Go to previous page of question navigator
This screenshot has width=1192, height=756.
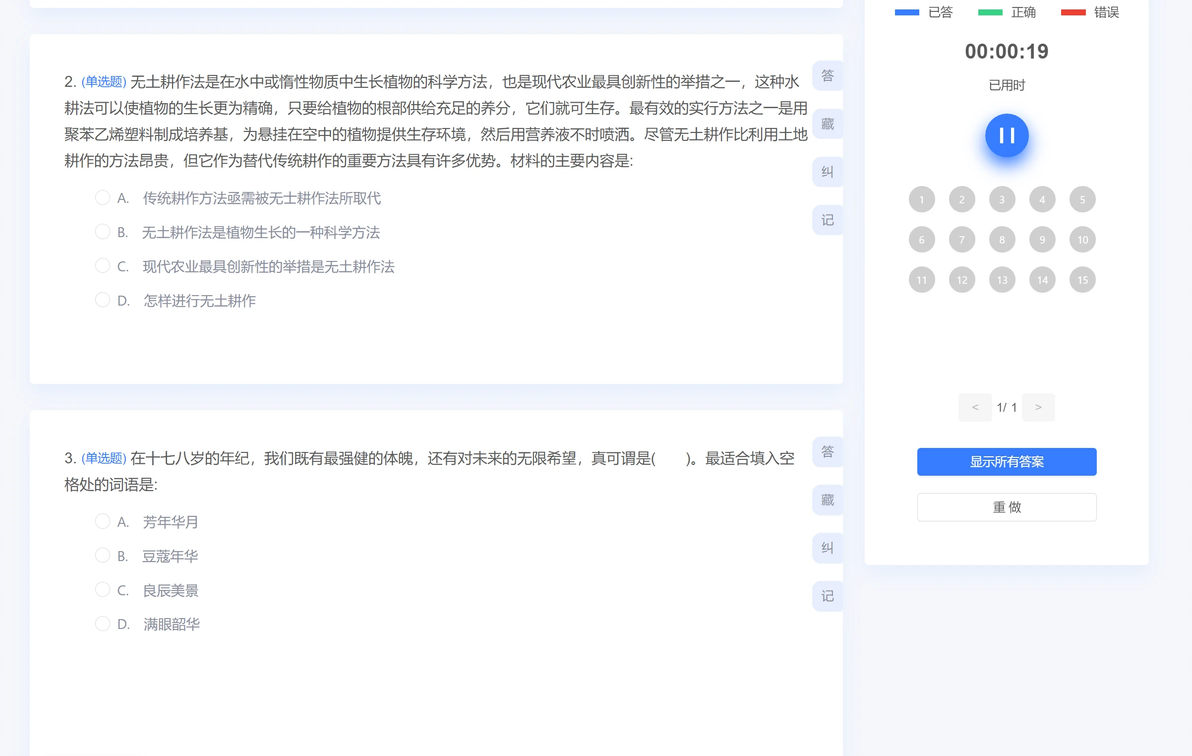[x=975, y=408]
